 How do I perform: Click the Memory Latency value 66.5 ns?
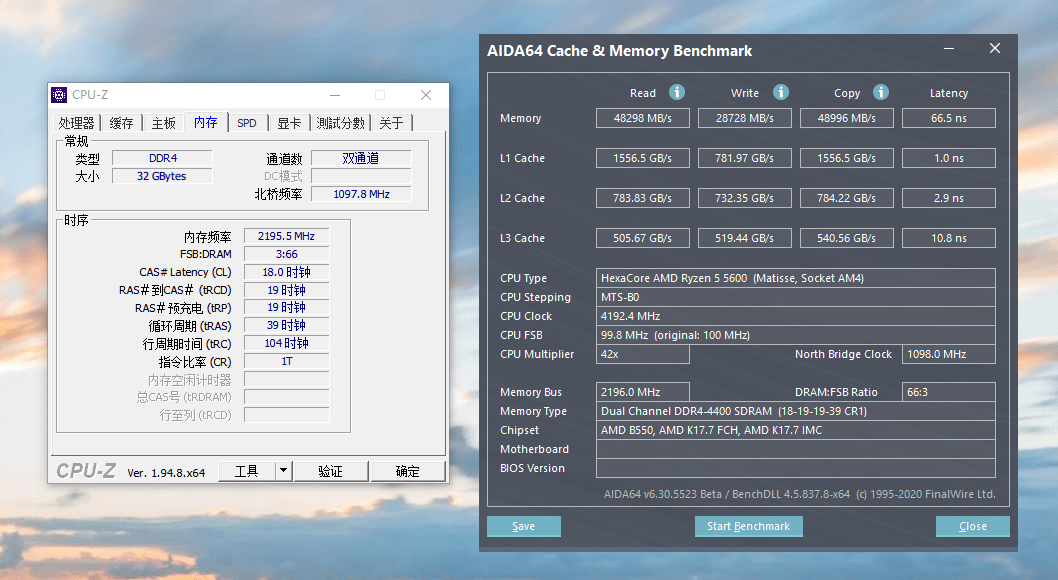[949, 118]
